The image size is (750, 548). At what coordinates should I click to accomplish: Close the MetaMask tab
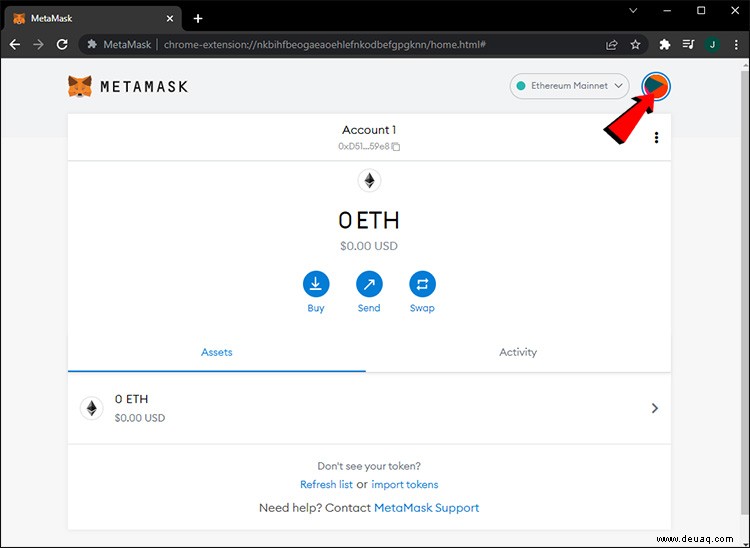pyautogui.click(x=170, y=19)
